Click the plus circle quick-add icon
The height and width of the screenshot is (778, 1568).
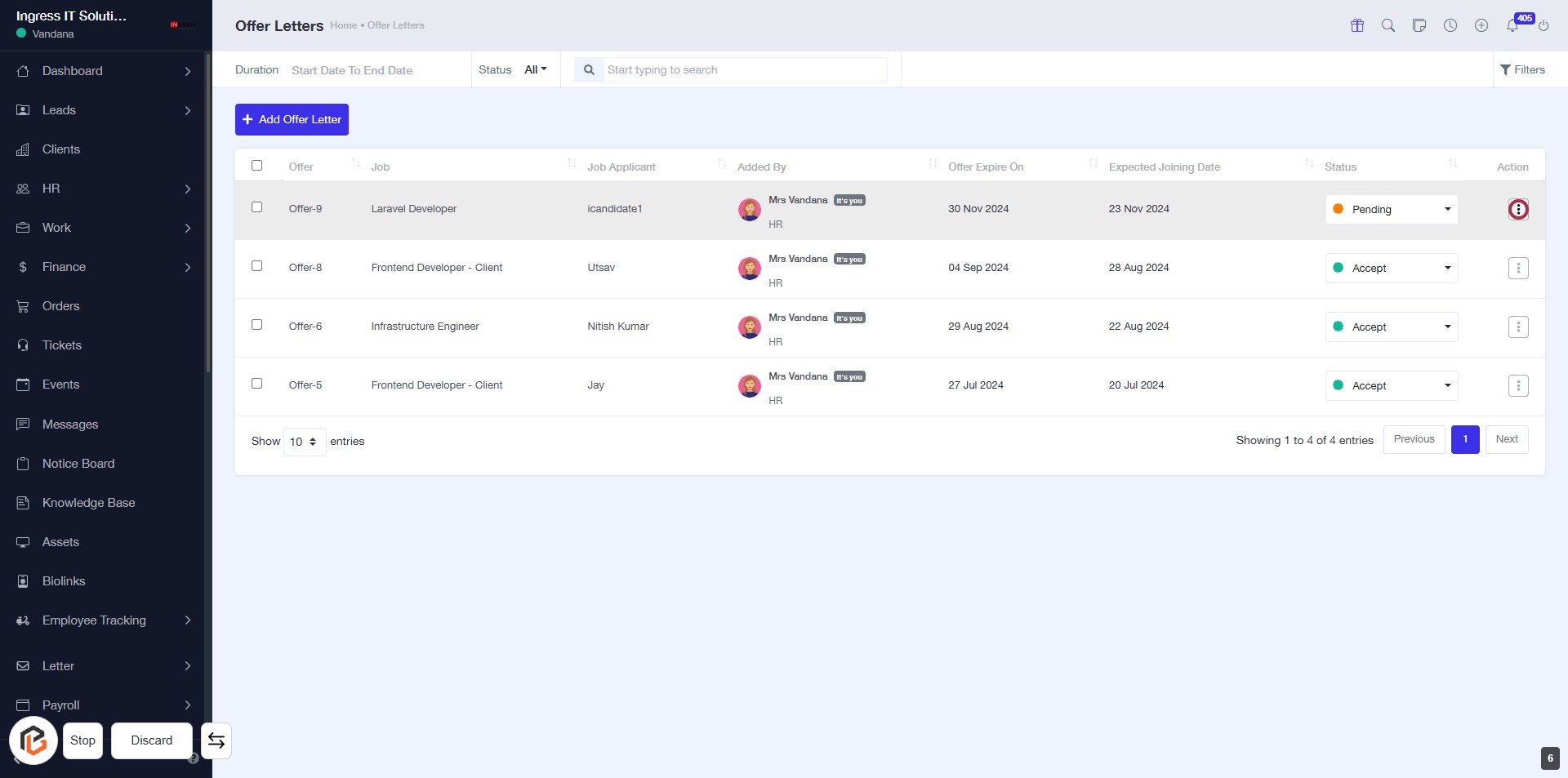pyautogui.click(x=1481, y=25)
